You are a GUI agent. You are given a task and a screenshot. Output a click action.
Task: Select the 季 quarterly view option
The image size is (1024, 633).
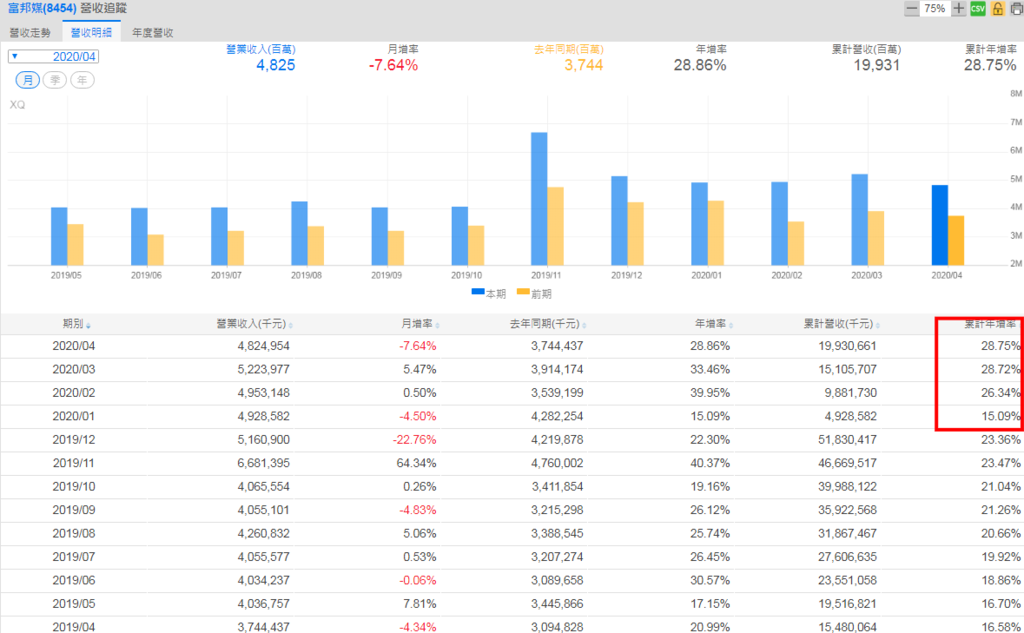pos(55,80)
